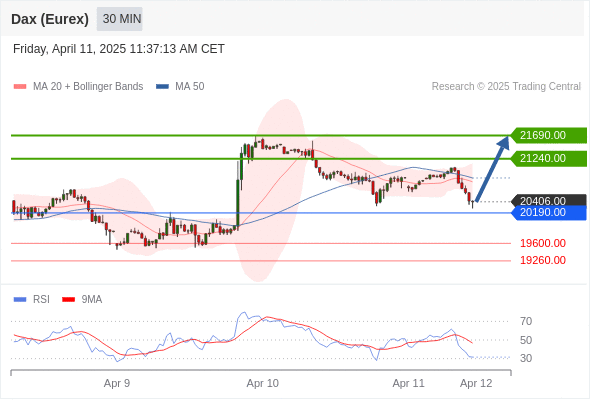Click the RSI 70 level label
590x400 pixels.
[x=526, y=321]
